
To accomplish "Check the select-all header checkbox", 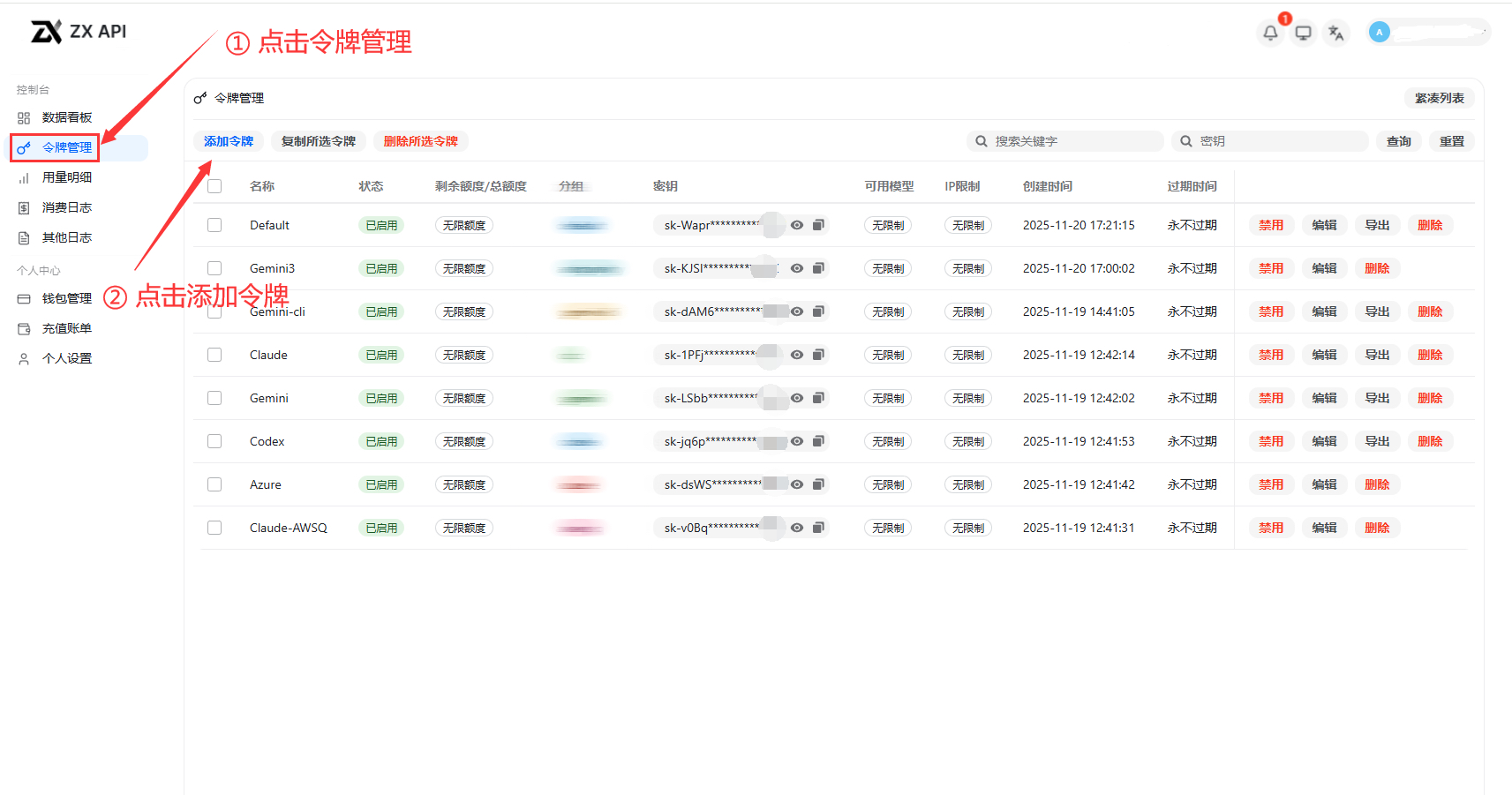I will pos(214,185).
